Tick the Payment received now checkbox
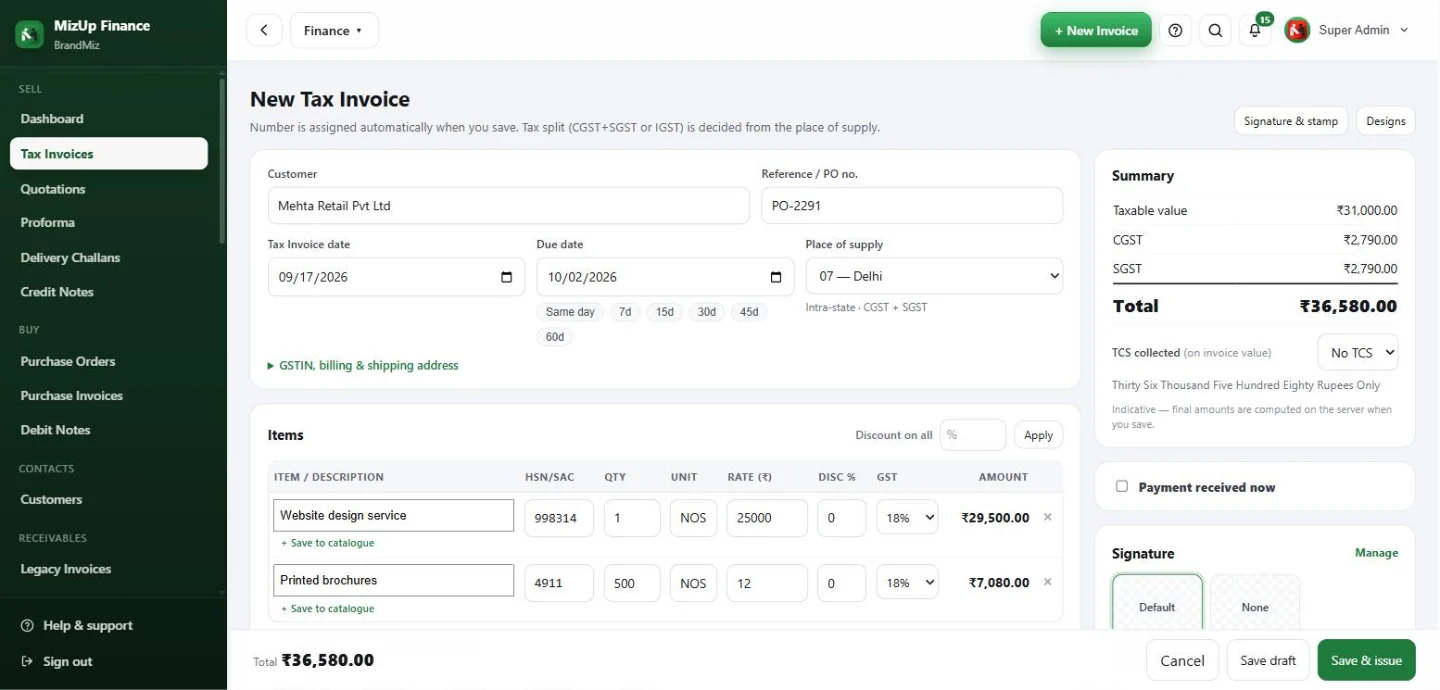 (1122, 486)
